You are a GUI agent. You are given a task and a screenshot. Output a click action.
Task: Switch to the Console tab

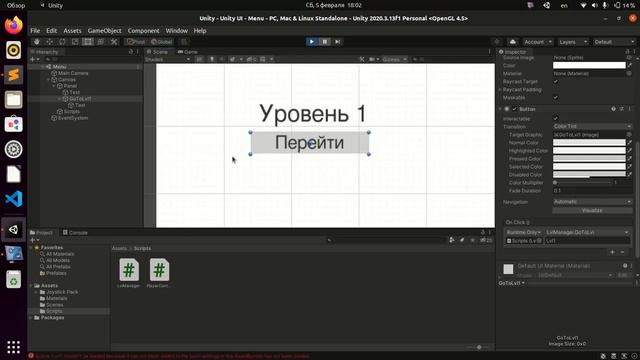75,233
